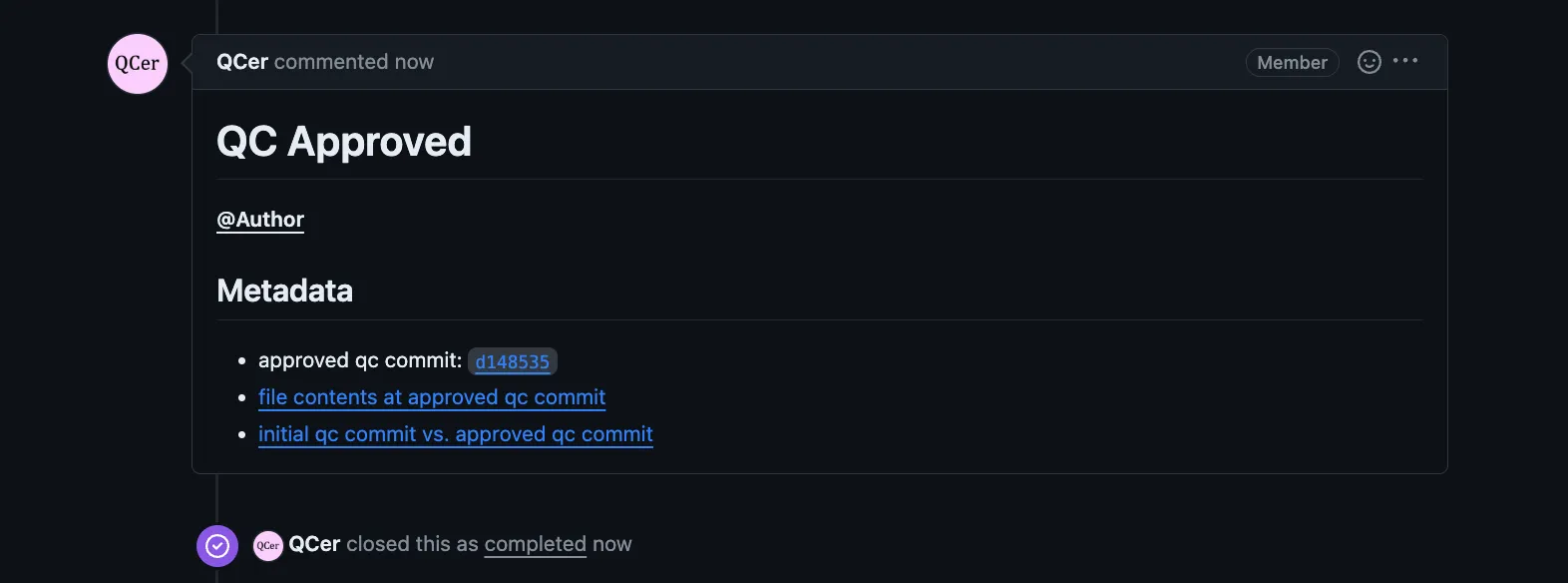
Task: Click the "now" timestamp of closed event
Action: [x=611, y=544]
